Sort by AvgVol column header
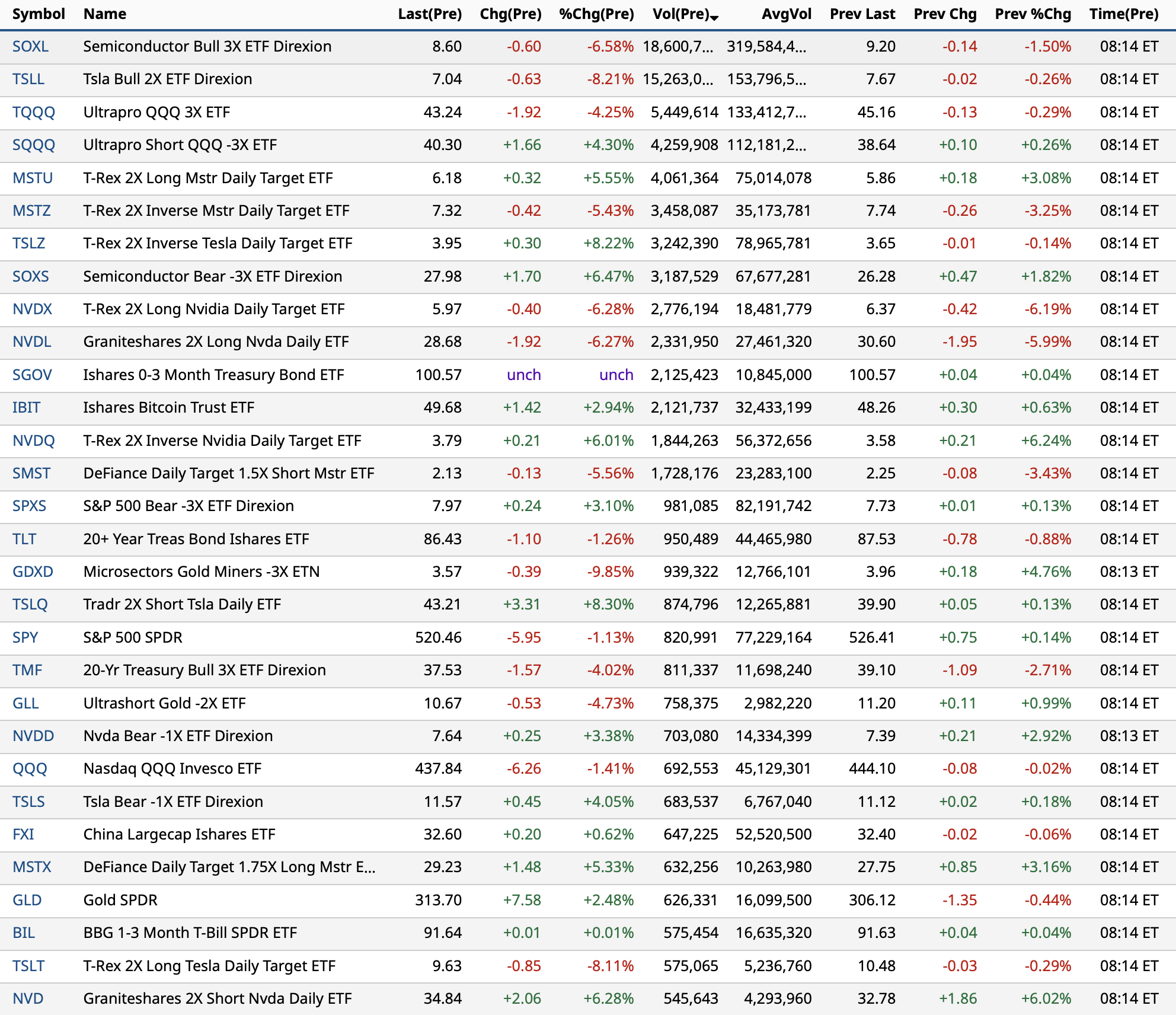The height and width of the screenshot is (1015, 1176). coord(786,14)
